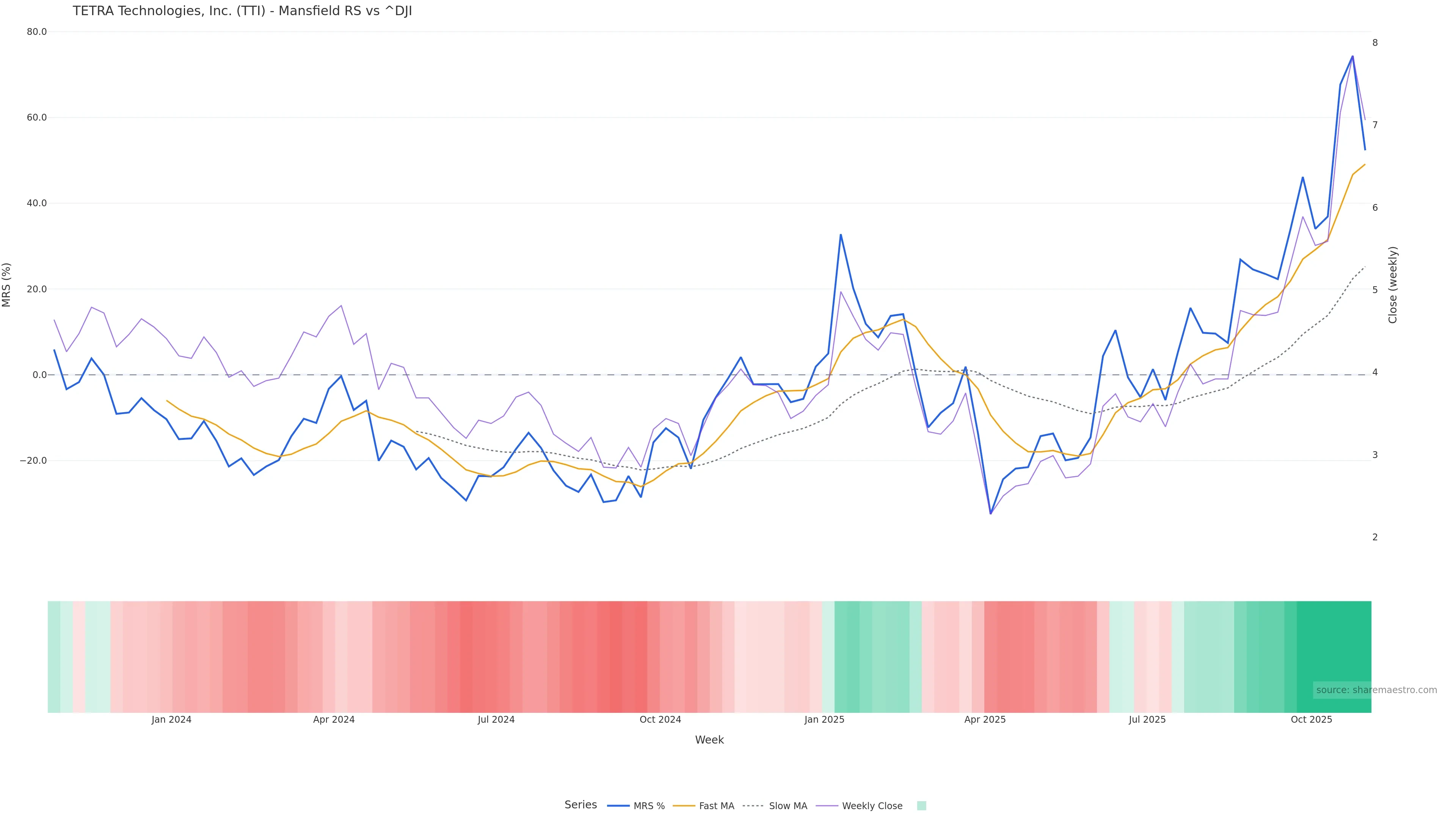Click the chart title for TETRA Technologies
This screenshot has width=1456, height=819.
(x=242, y=11)
